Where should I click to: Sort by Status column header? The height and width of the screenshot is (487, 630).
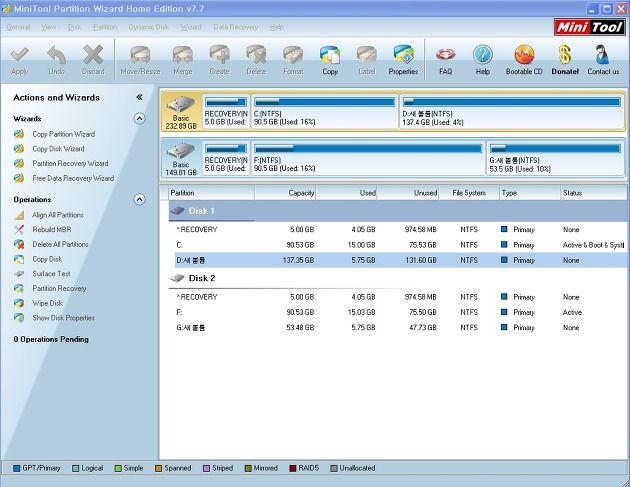tap(594, 193)
